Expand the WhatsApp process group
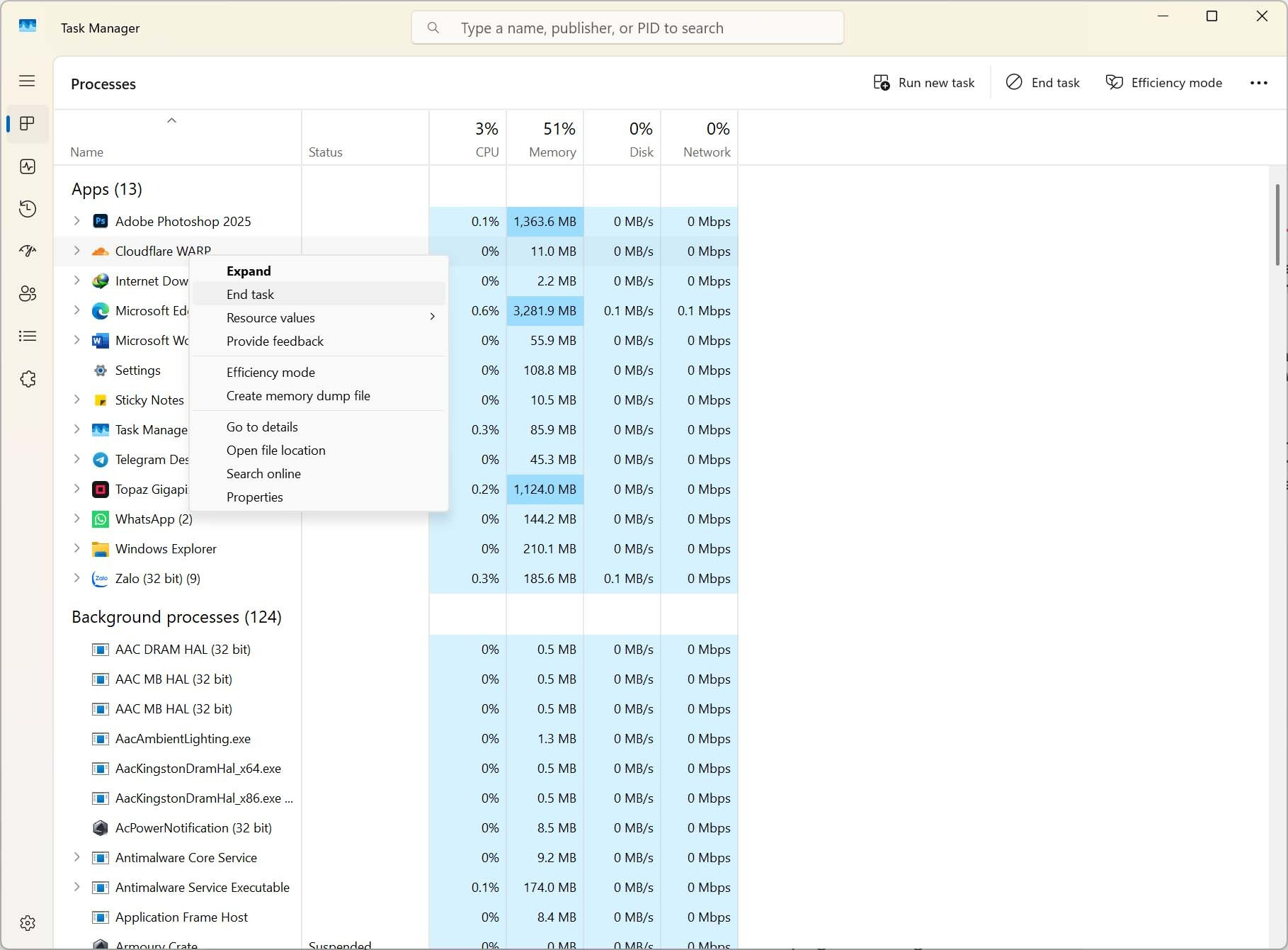Screen dimensions: 1288x950 77,519
